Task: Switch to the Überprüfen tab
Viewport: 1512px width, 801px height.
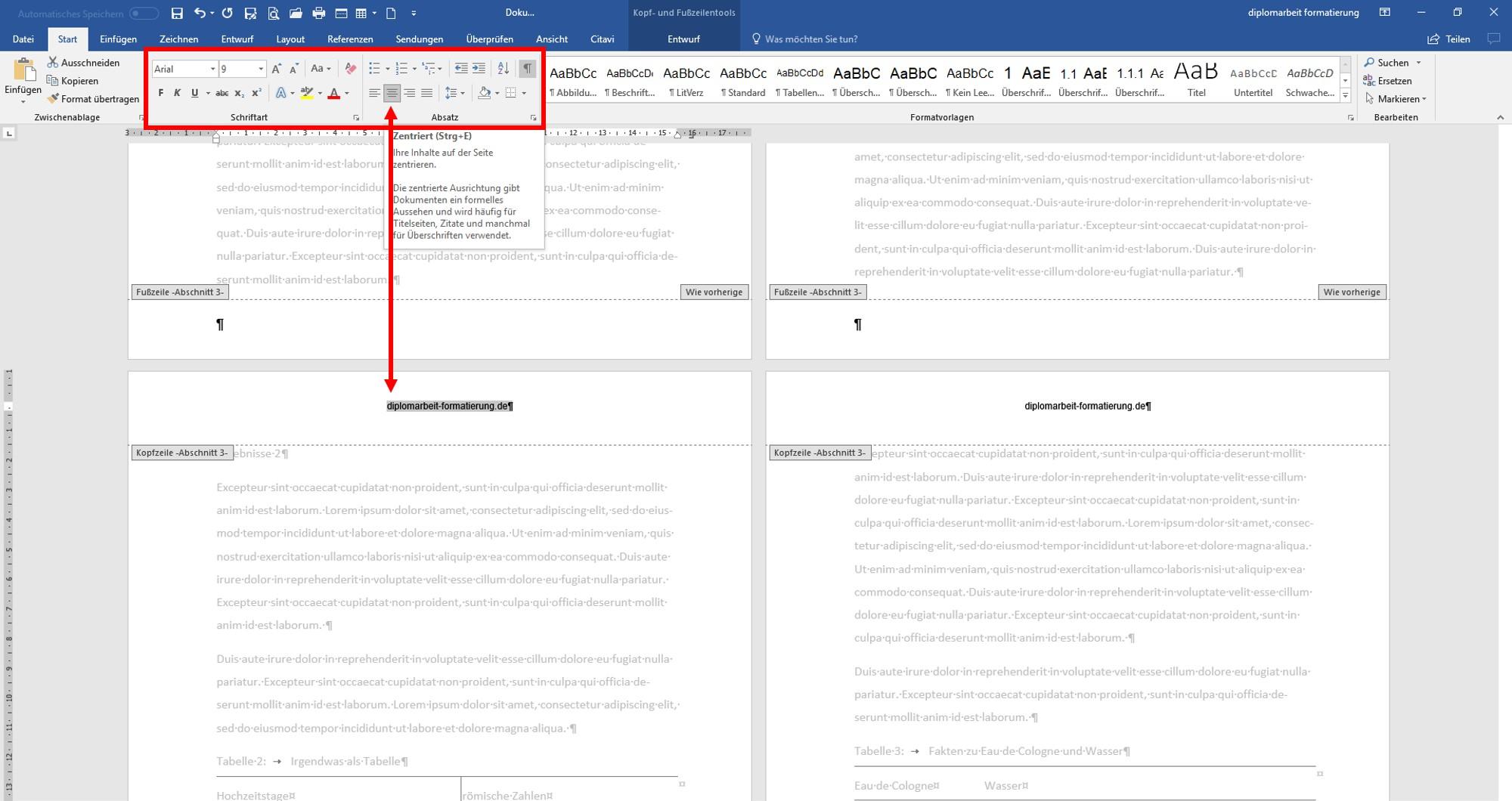Action: coord(489,39)
